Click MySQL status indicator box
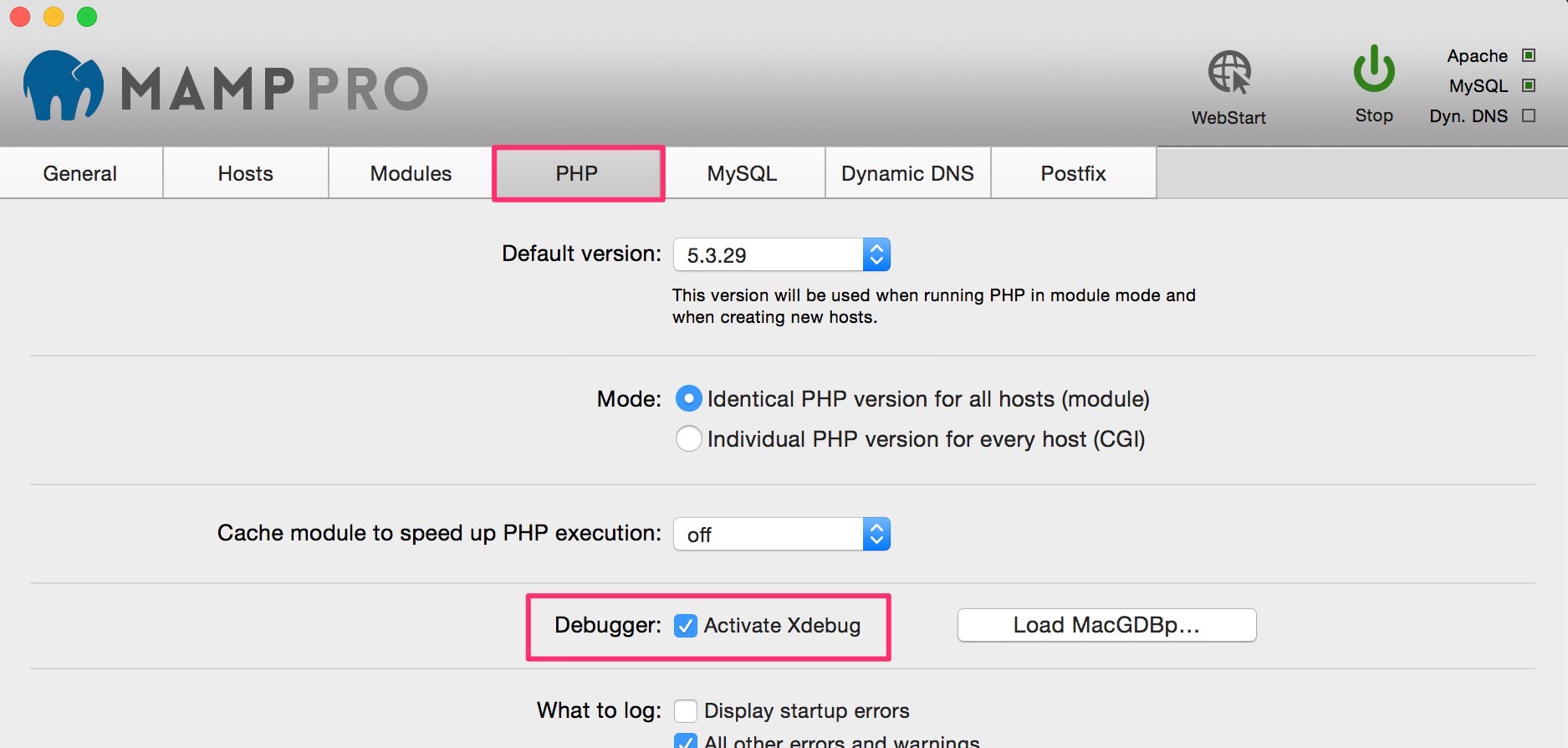This screenshot has height=748, width=1568. pos(1529,85)
